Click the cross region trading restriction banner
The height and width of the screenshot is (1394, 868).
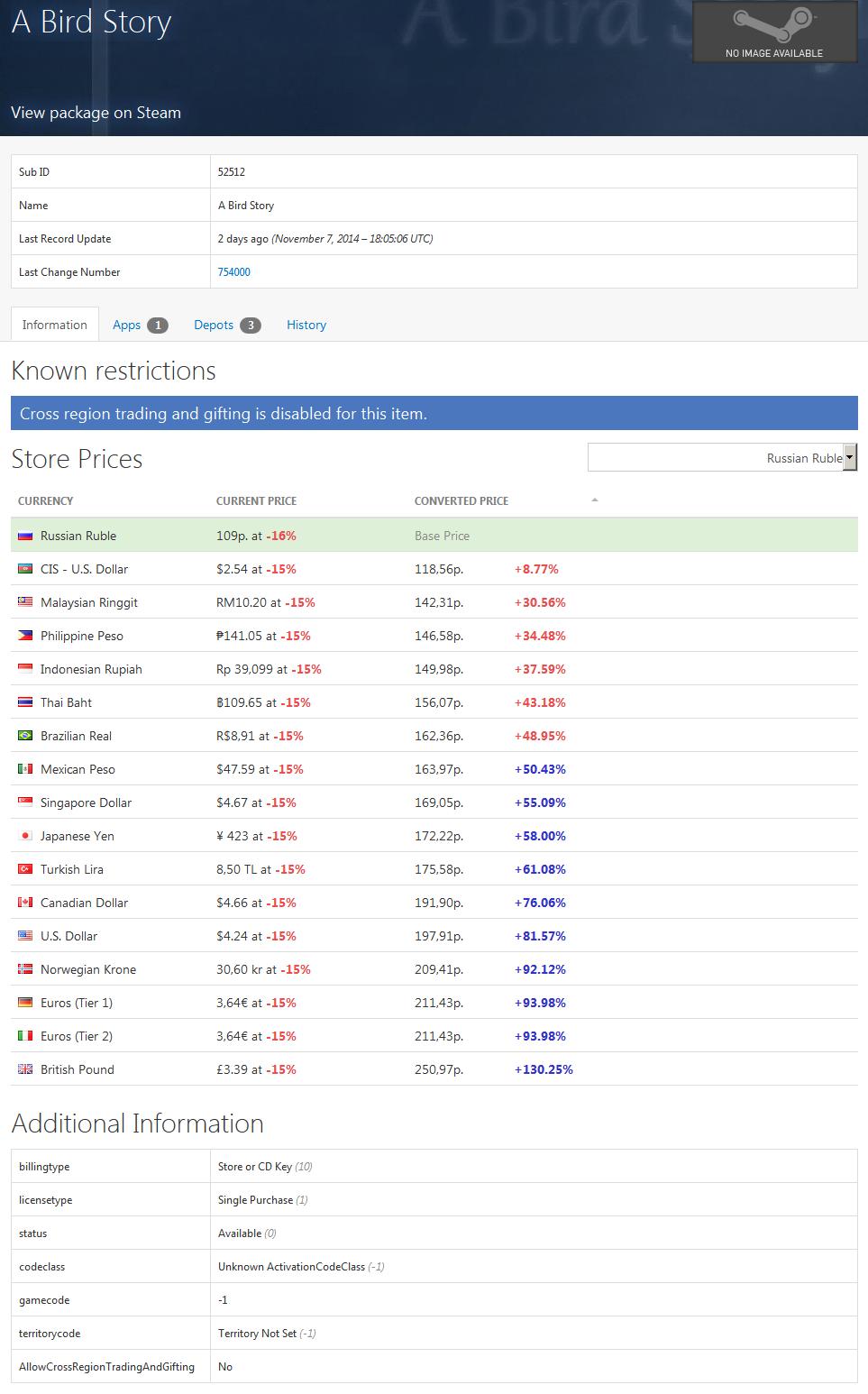point(434,414)
